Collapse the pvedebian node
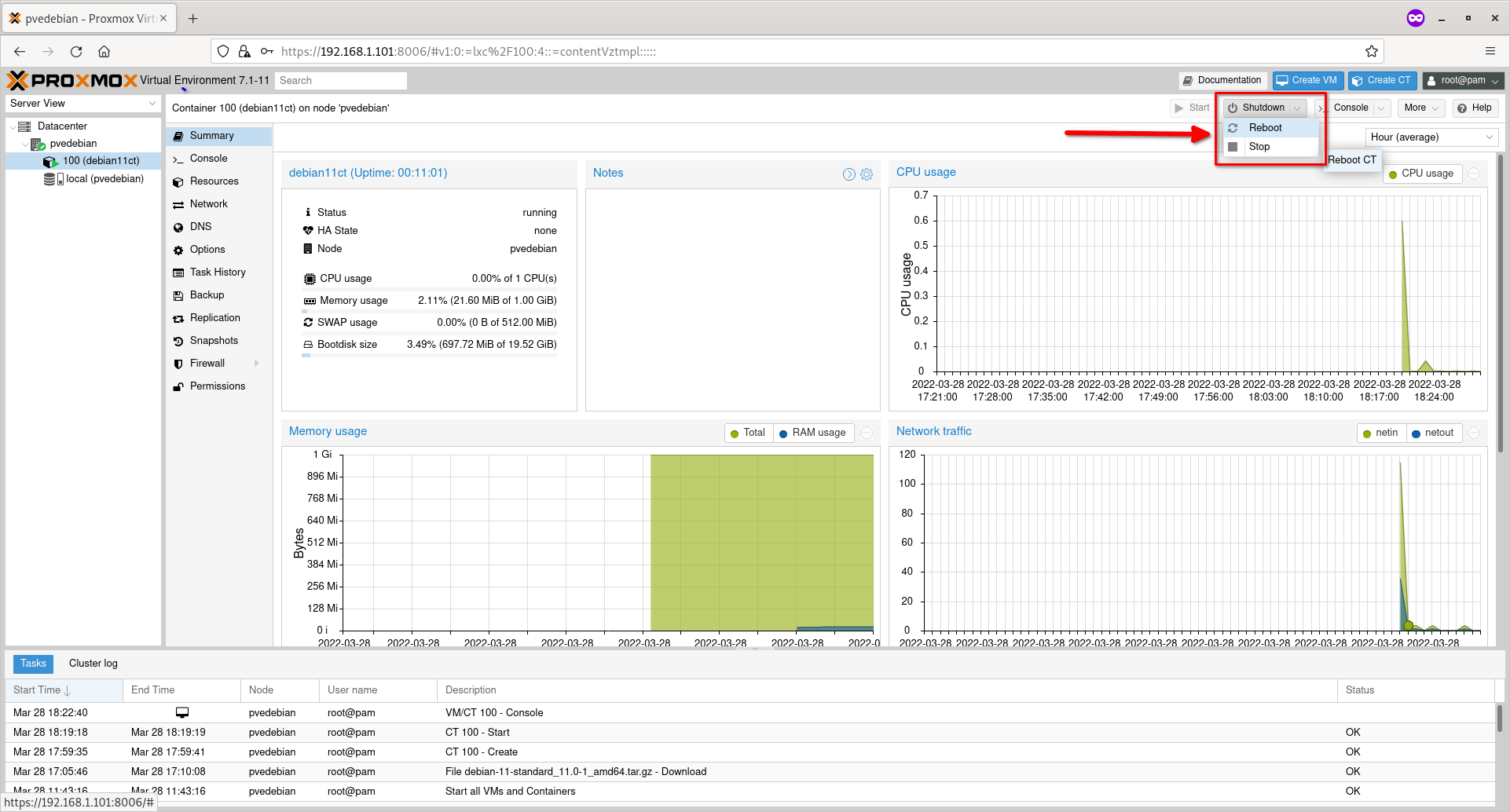The height and width of the screenshot is (812, 1510). [x=24, y=144]
